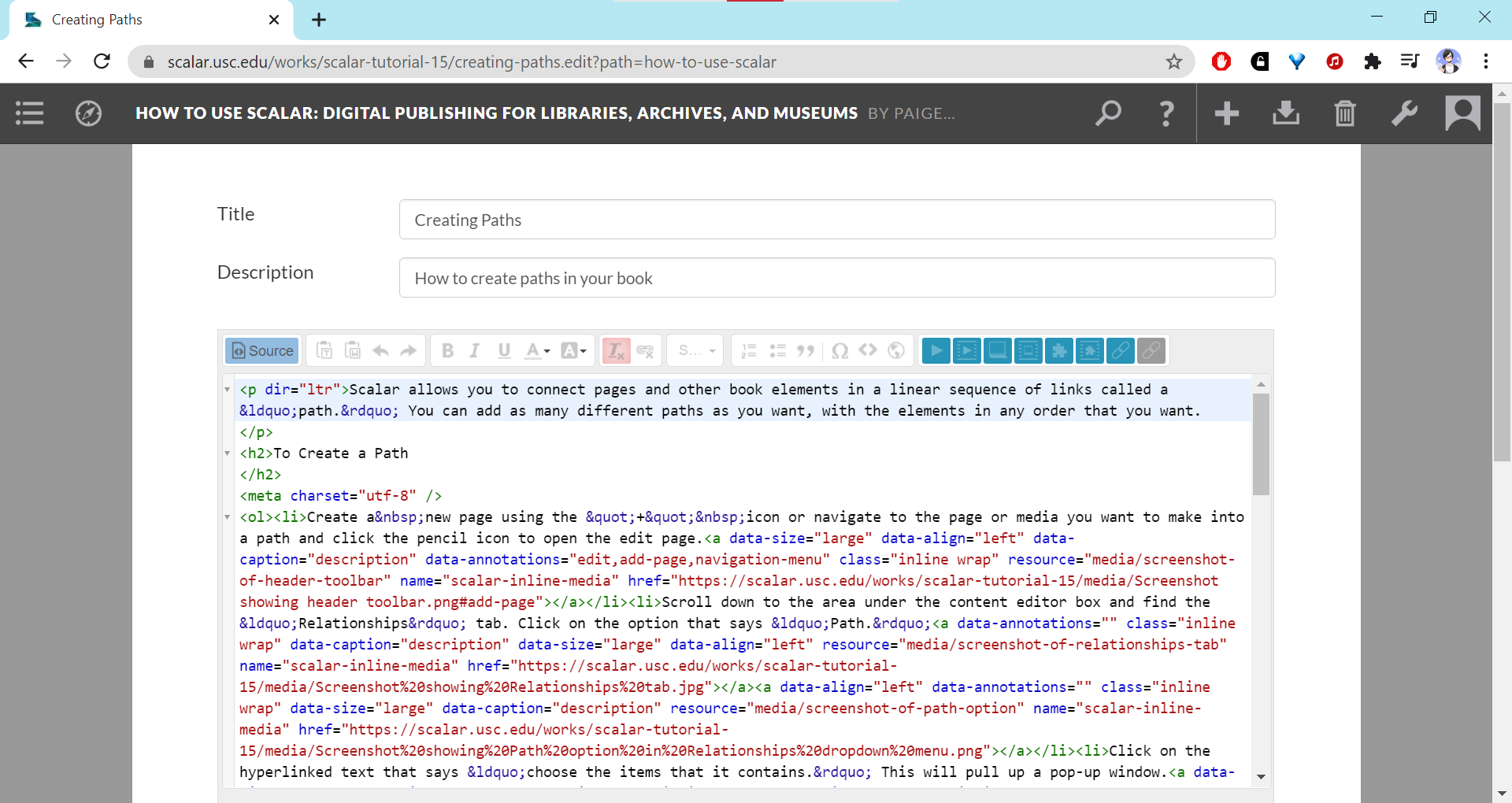The image size is (1512, 803).
Task: Toggle Source code view off
Action: pos(262,350)
